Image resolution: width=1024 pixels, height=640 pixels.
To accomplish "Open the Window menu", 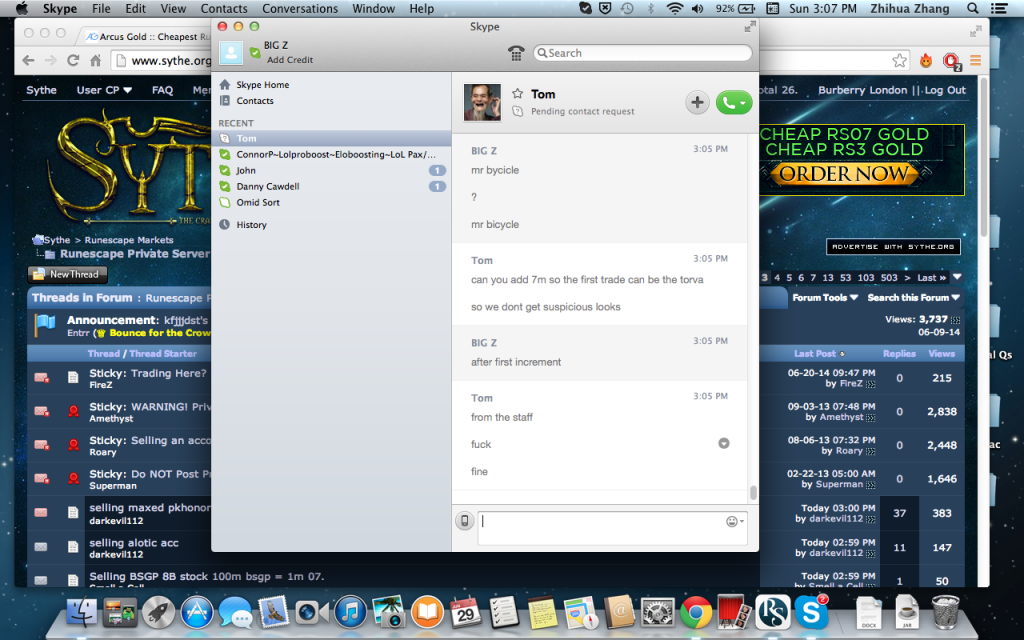I will tap(374, 8).
